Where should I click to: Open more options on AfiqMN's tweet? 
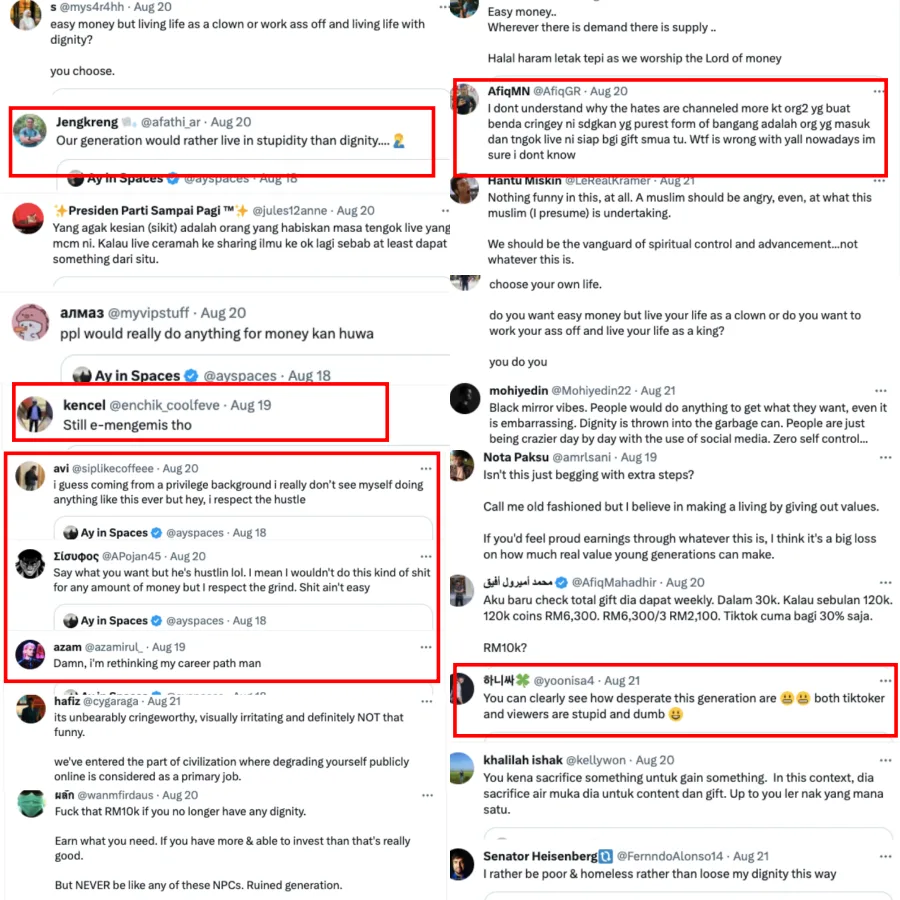coord(878,91)
